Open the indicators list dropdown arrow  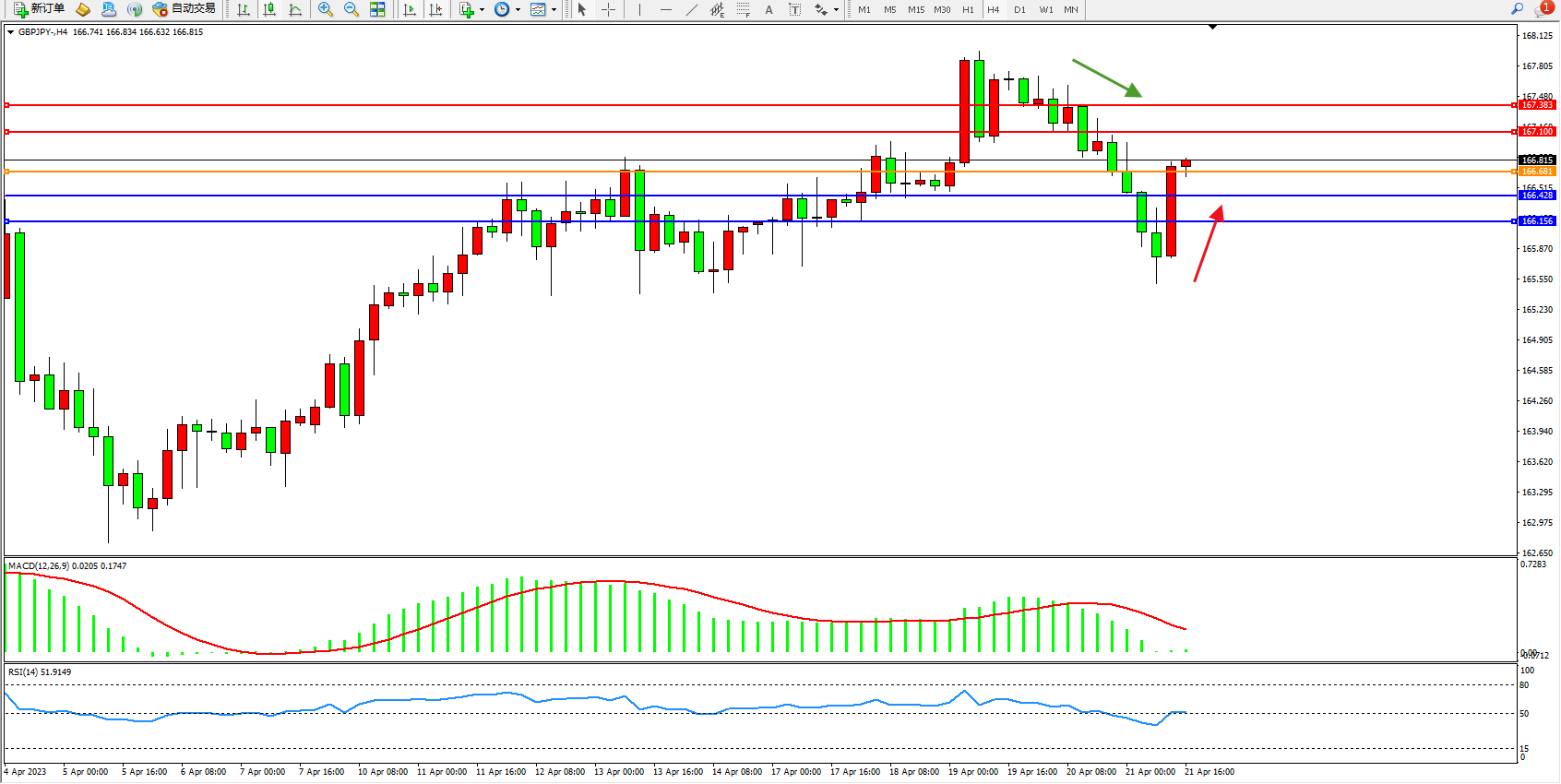(x=482, y=9)
